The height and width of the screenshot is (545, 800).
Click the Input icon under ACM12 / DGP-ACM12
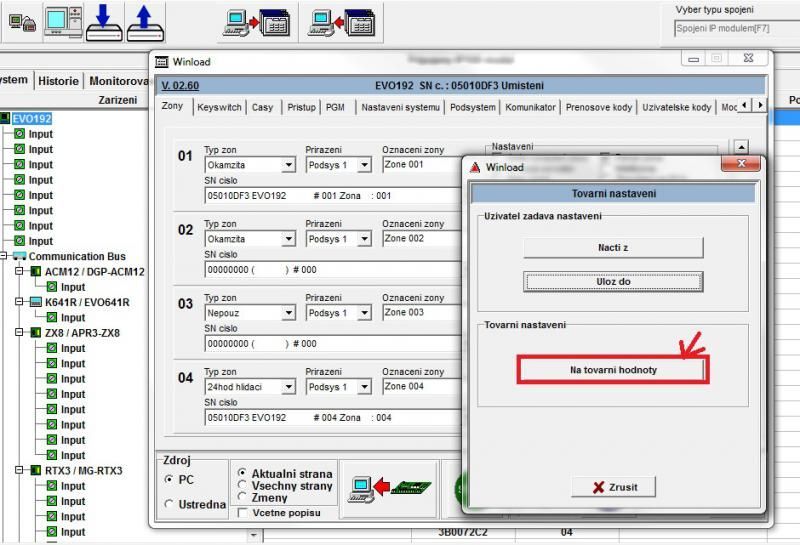tap(52, 287)
